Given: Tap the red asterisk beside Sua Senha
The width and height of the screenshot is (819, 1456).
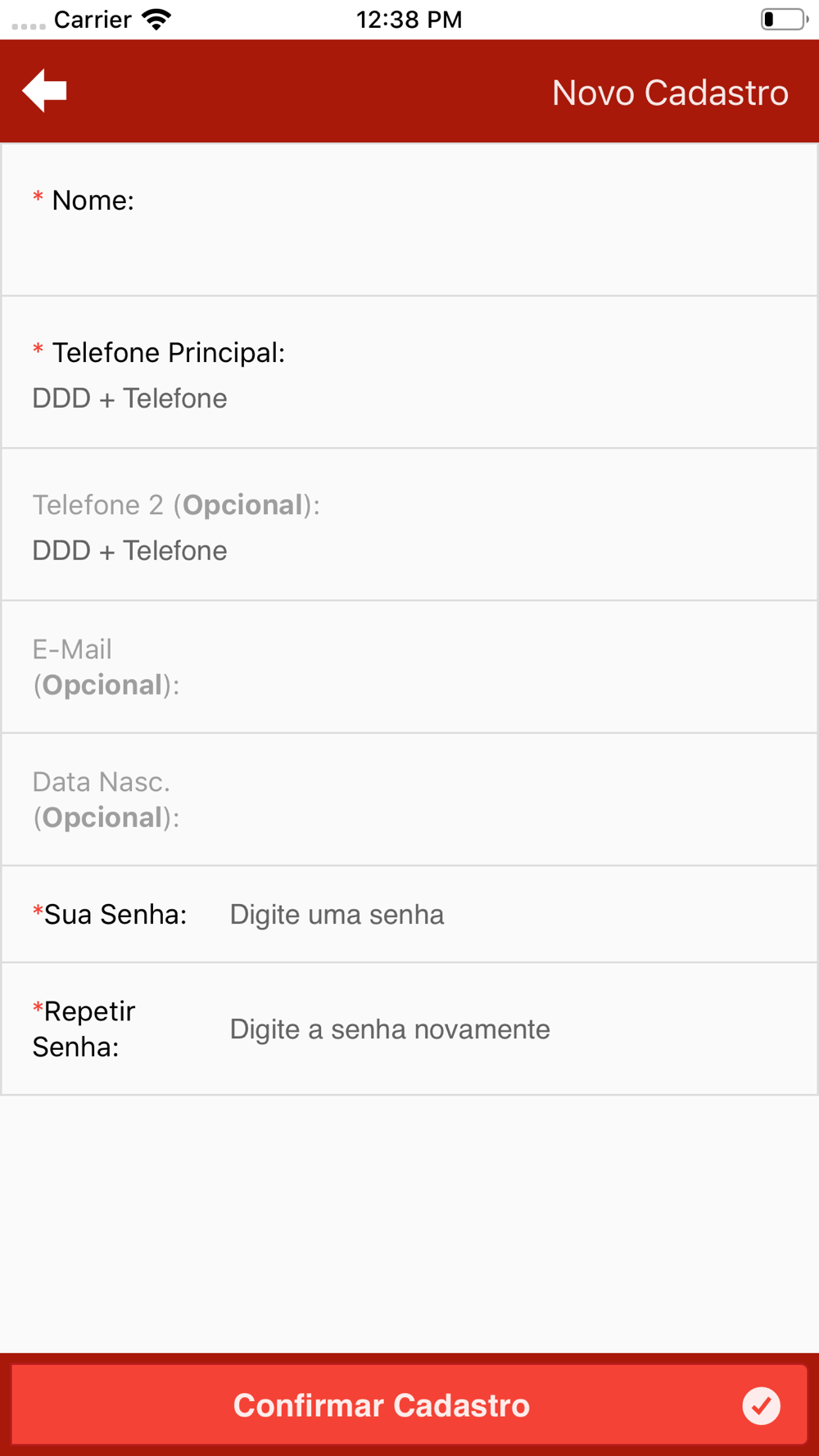Looking at the screenshot, I should pyautogui.click(x=38, y=911).
